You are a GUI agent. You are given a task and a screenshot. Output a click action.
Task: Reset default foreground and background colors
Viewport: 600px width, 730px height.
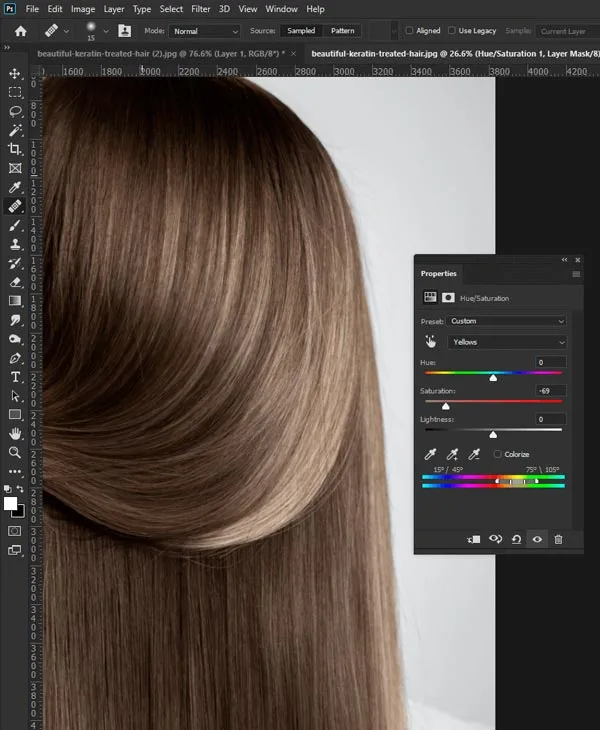(x=7, y=489)
